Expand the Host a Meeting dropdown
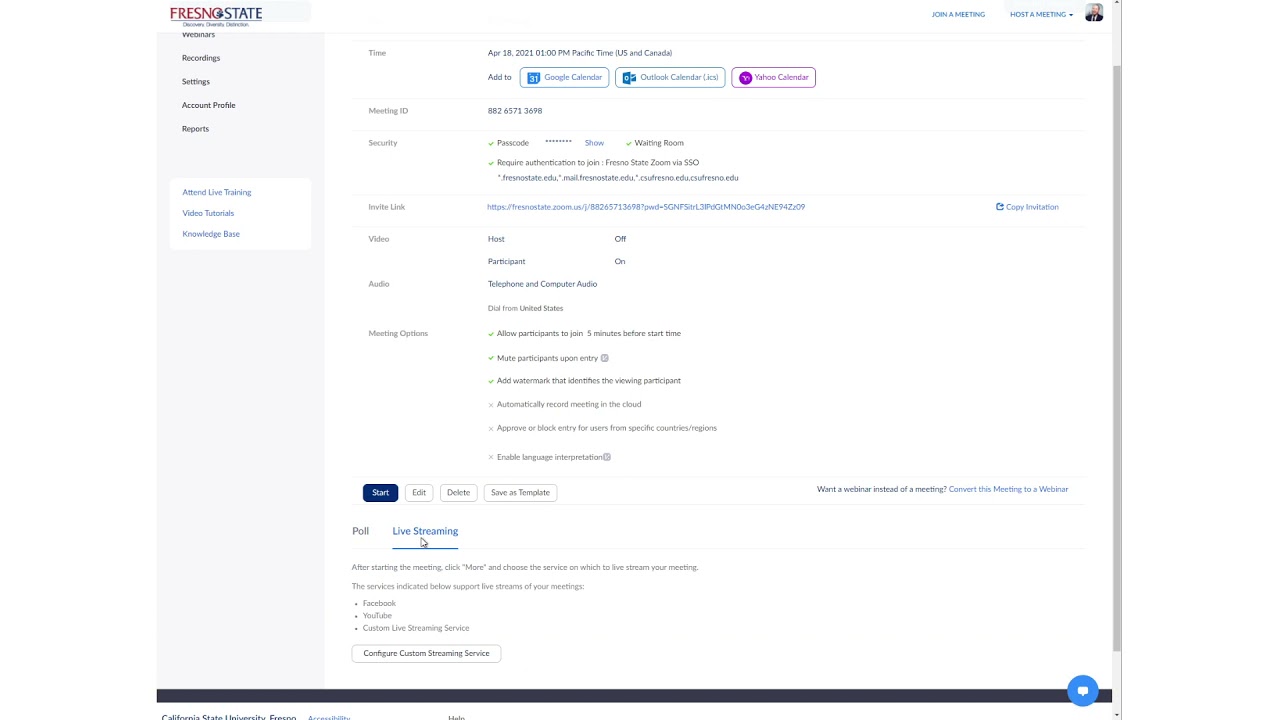The height and width of the screenshot is (720, 1280). point(1041,14)
